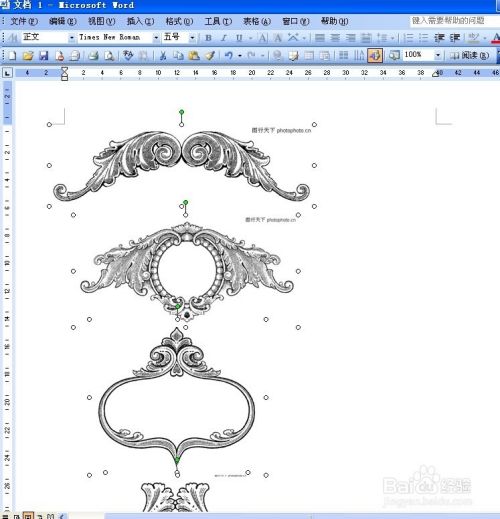Toggle italic formatting
Image resolution: width=500 pixels, height=519 pixels.
[x=224, y=38]
